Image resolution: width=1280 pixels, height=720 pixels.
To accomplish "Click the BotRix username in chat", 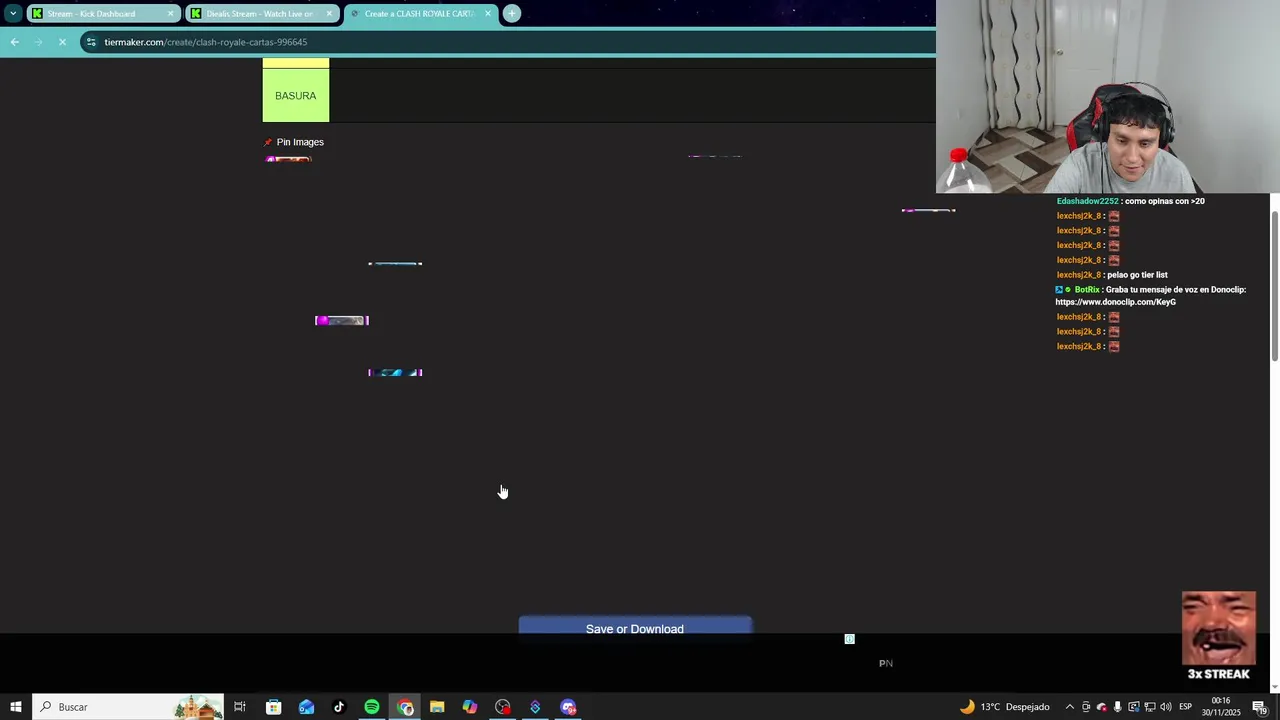I will (1086, 290).
